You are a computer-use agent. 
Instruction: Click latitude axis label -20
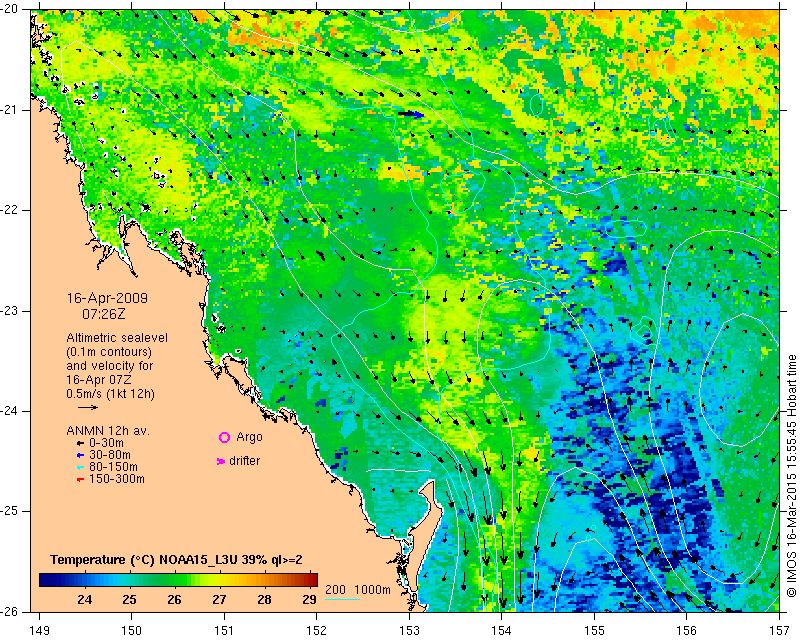(x=10, y=9)
